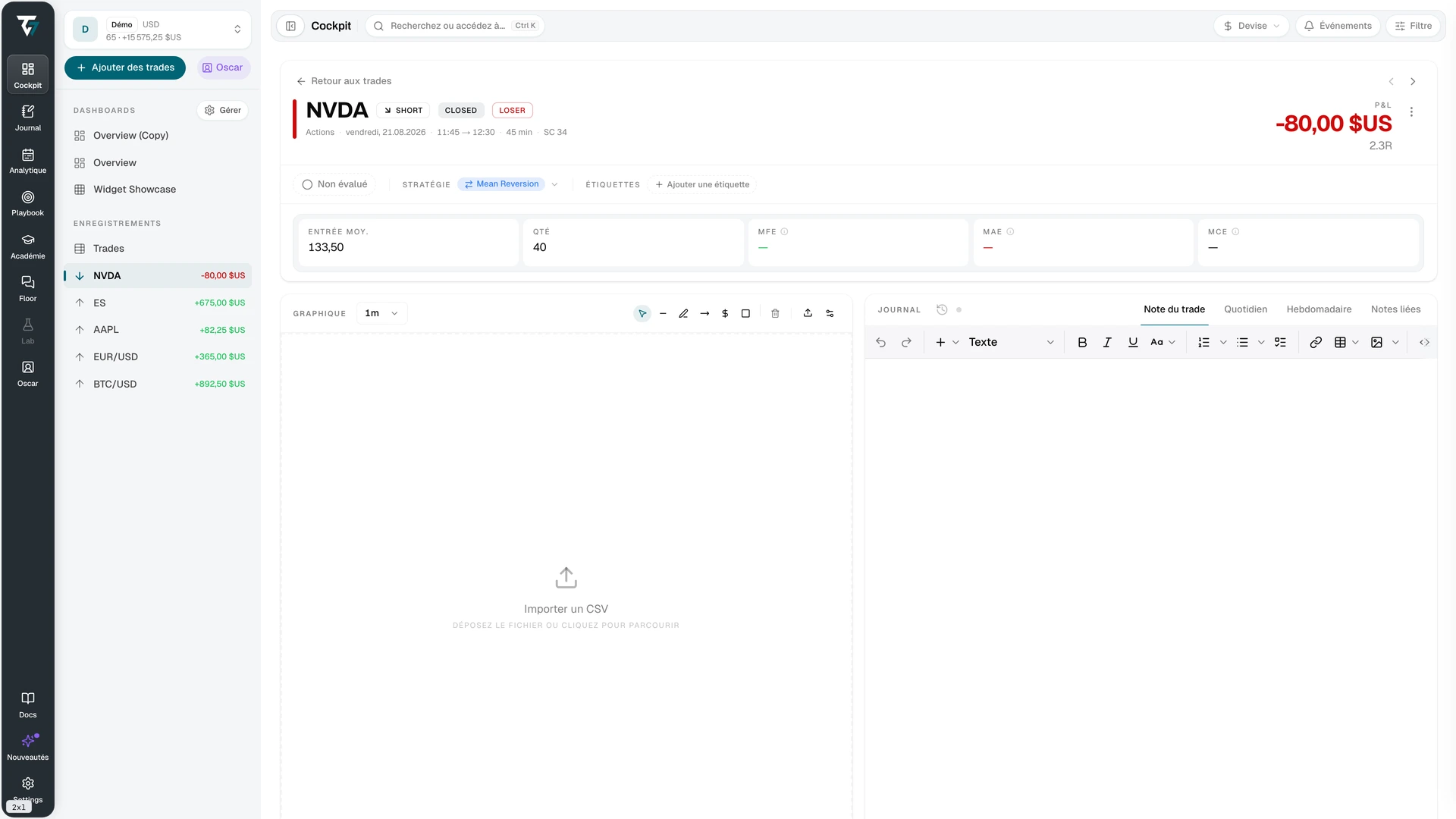Switch to the Quotidien tab
Screen dimensions: 1456x819
click(1245, 309)
